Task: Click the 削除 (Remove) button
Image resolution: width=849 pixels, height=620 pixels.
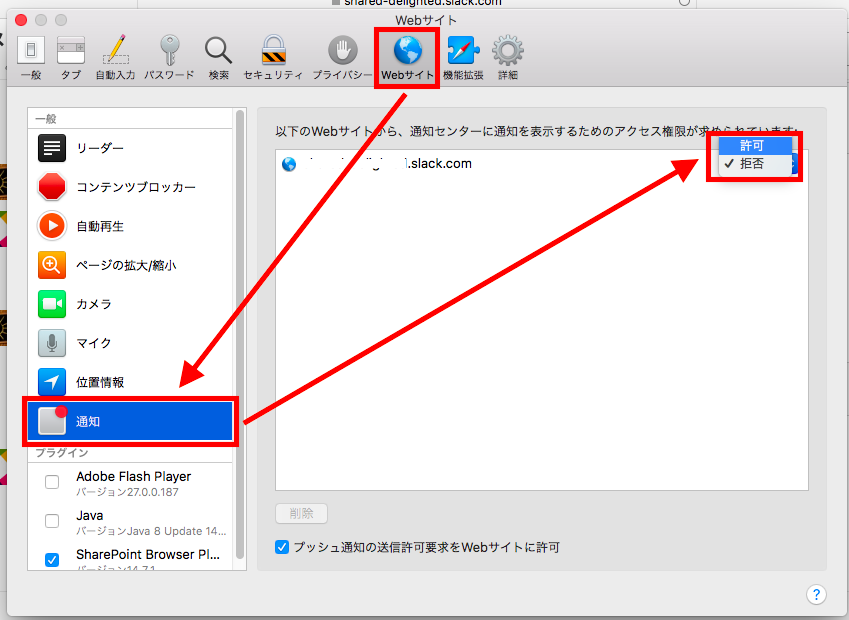Action: [301, 513]
